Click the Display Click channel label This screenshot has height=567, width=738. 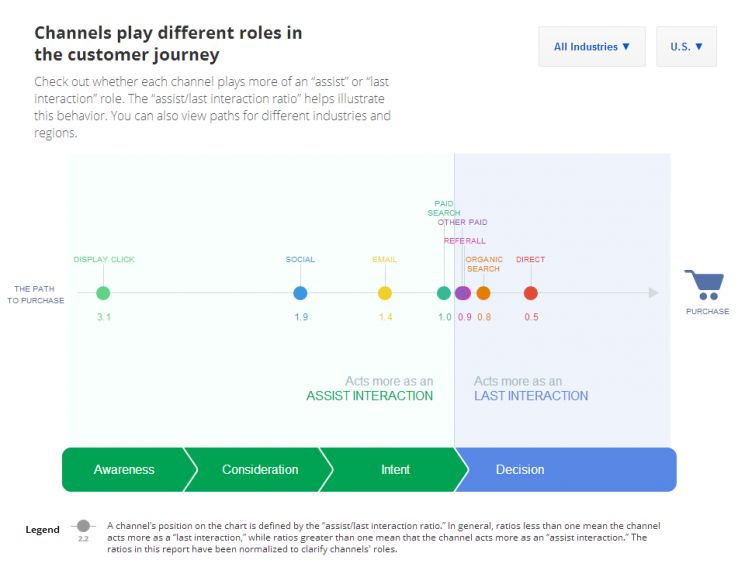104,260
